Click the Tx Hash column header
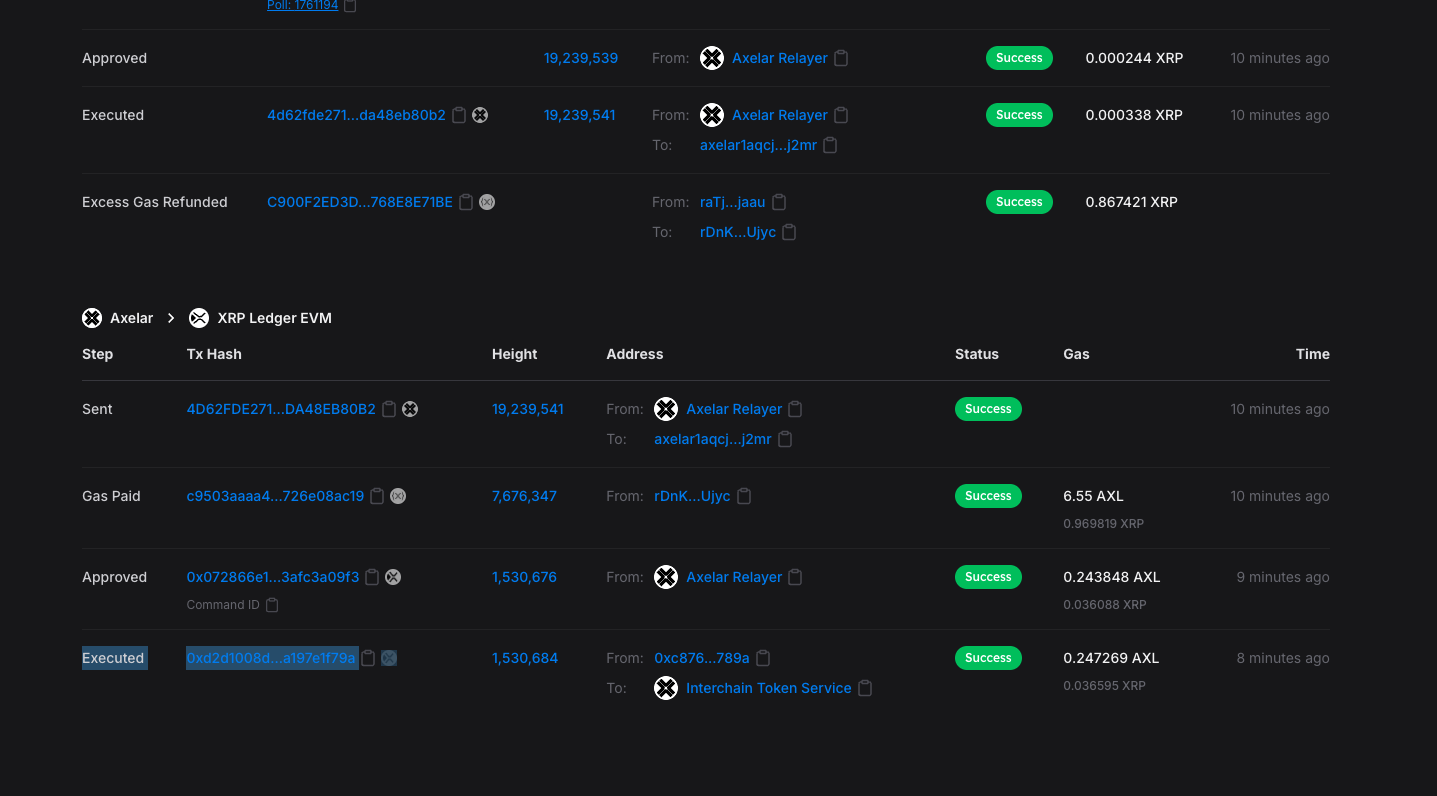The image size is (1437, 796). click(x=214, y=354)
